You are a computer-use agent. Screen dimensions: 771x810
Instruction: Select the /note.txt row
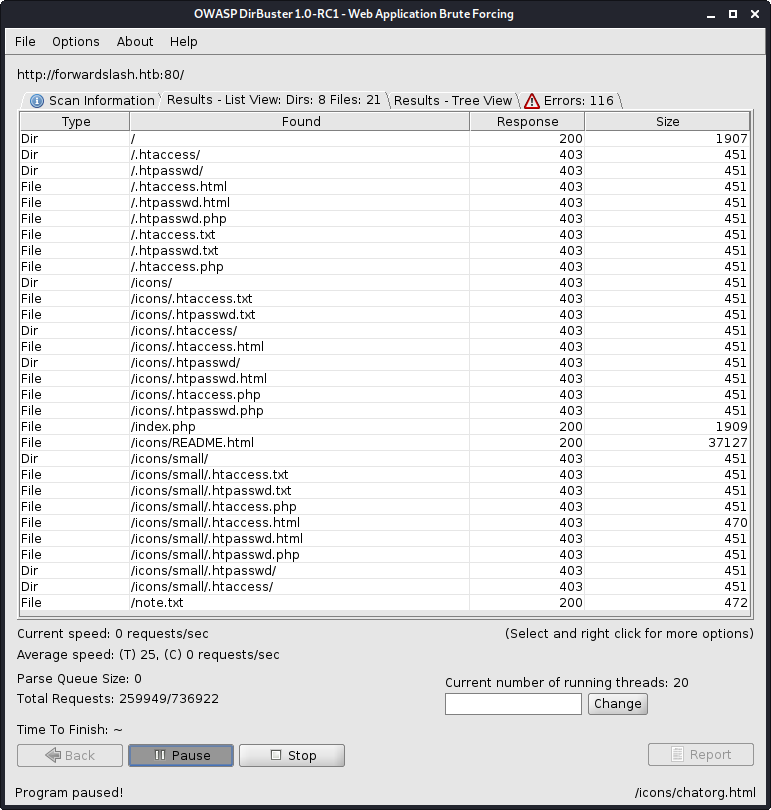point(384,602)
